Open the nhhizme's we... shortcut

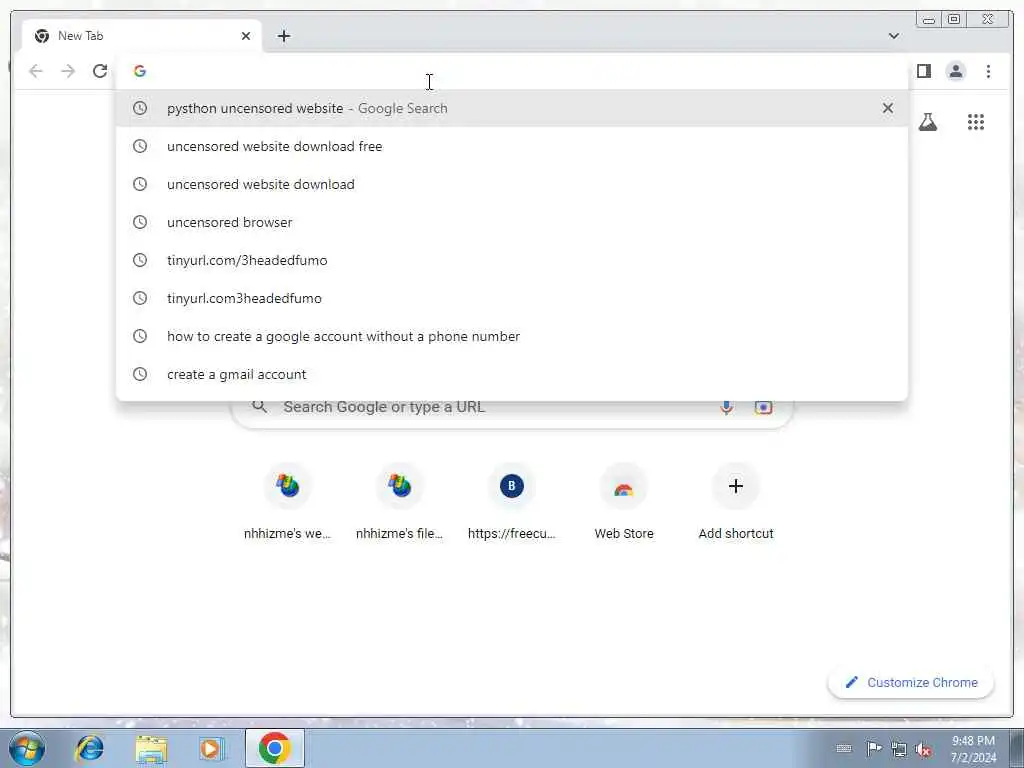(x=287, y=503)
